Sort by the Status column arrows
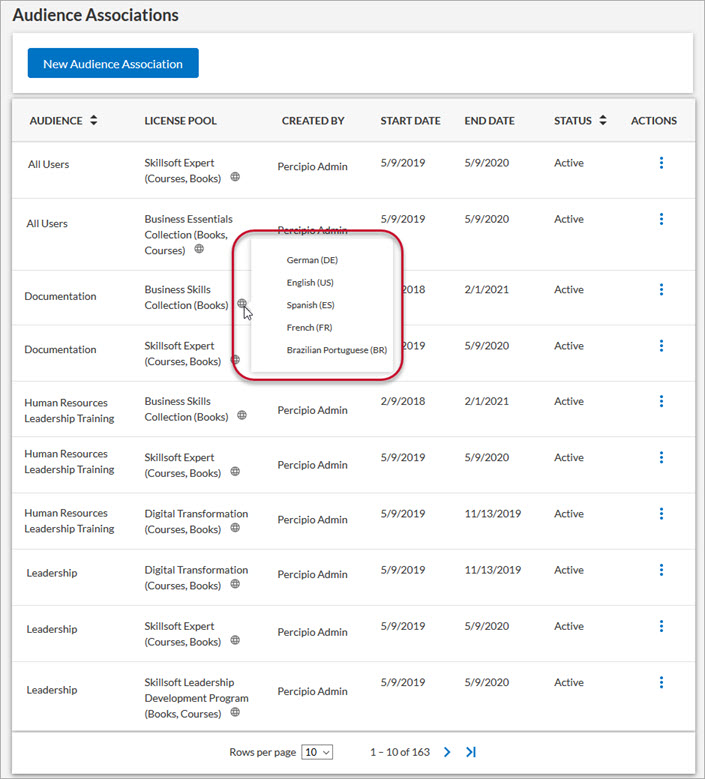The width and height of the screenshot is (705, 779). (603, 120)
